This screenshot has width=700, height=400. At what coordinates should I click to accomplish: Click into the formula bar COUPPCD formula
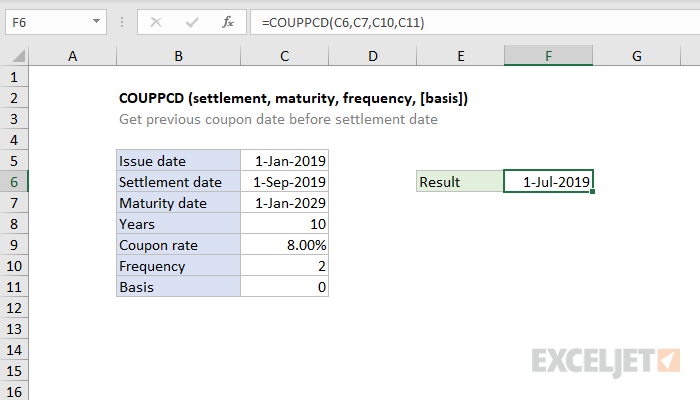tap(343, 22)
